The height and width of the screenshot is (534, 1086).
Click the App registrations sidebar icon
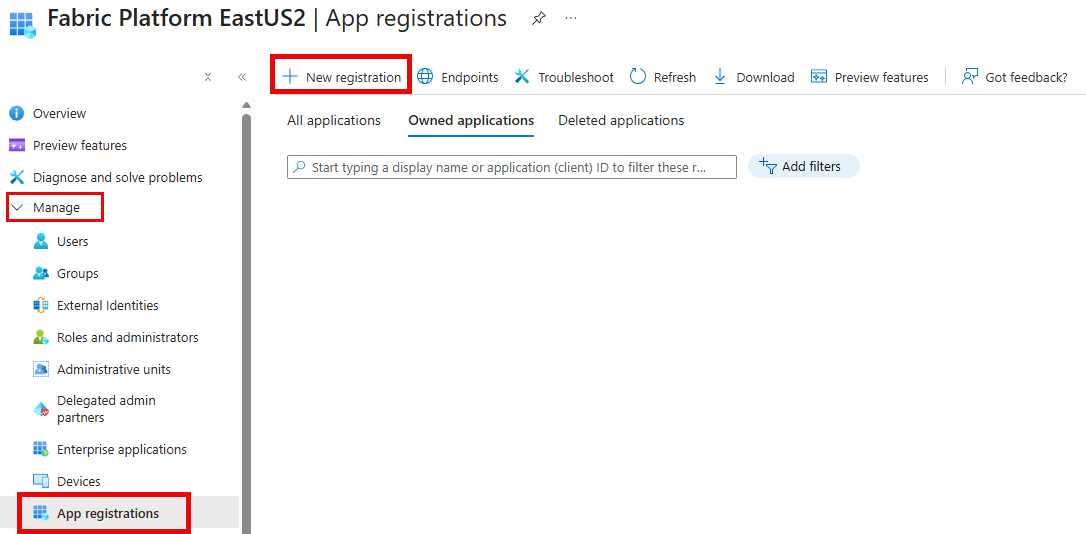(x=41, y=514)
